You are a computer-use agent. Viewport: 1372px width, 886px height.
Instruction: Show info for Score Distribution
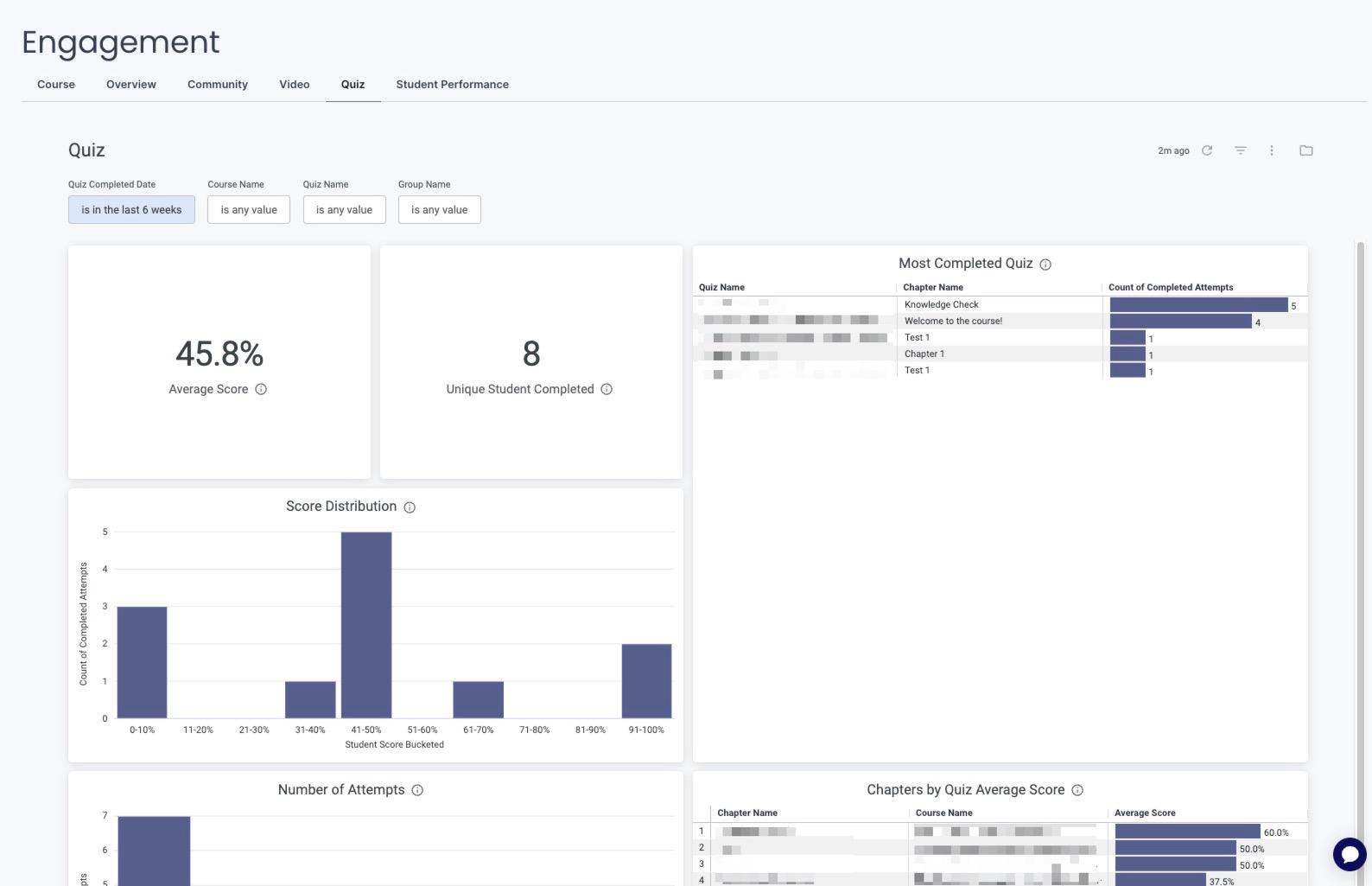click(410, 507)
